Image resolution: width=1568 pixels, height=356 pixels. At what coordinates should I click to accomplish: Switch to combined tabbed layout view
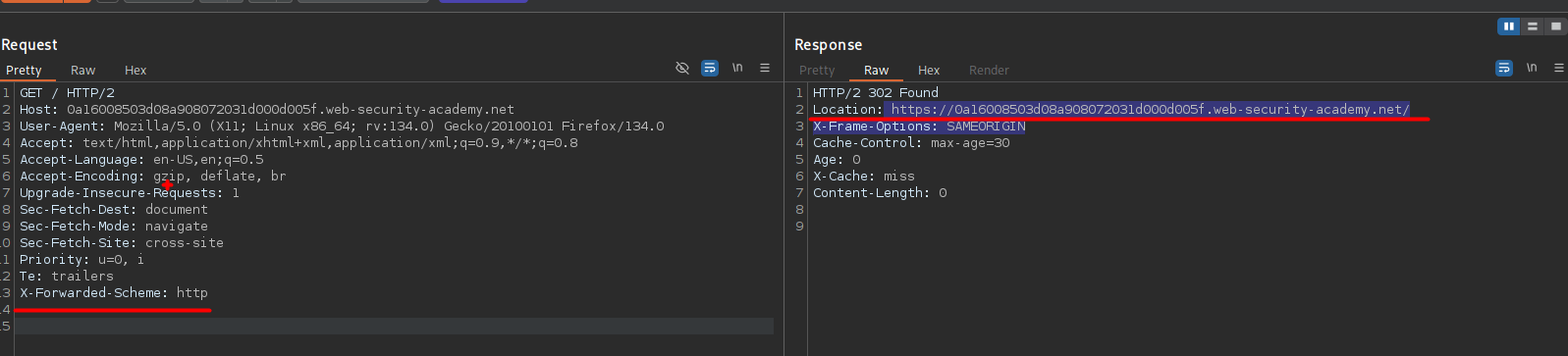(x=1555, y=26)
